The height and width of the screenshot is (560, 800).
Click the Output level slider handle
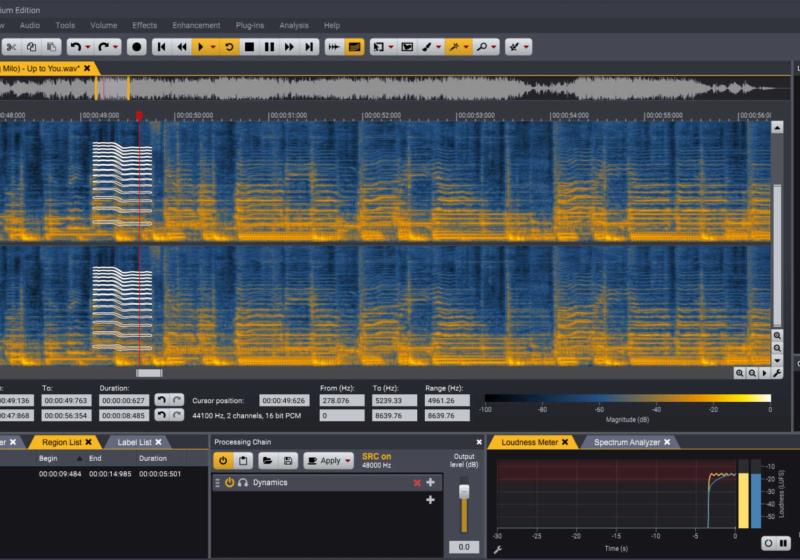463,493
